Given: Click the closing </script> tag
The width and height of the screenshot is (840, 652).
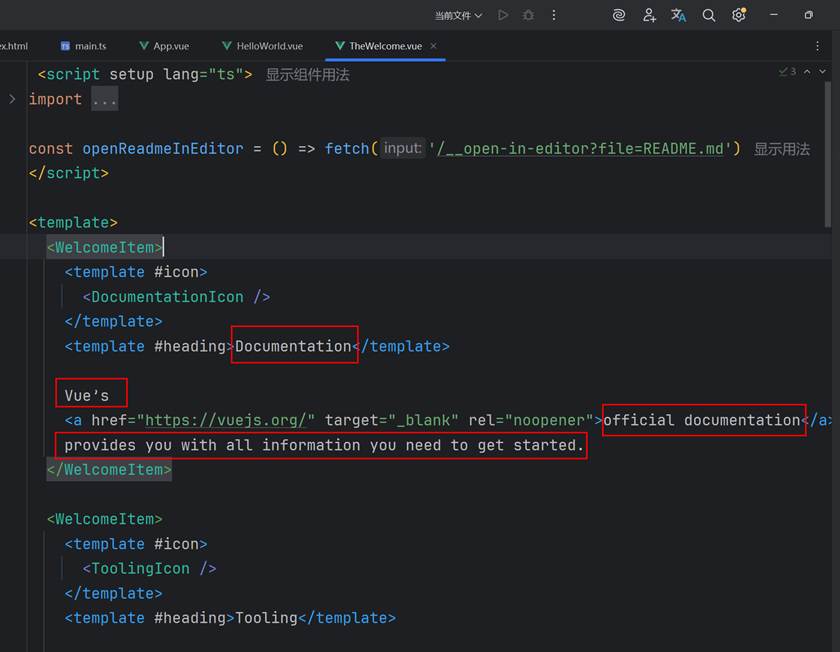Looking at the screenshot, I should [x=69, y=174].
